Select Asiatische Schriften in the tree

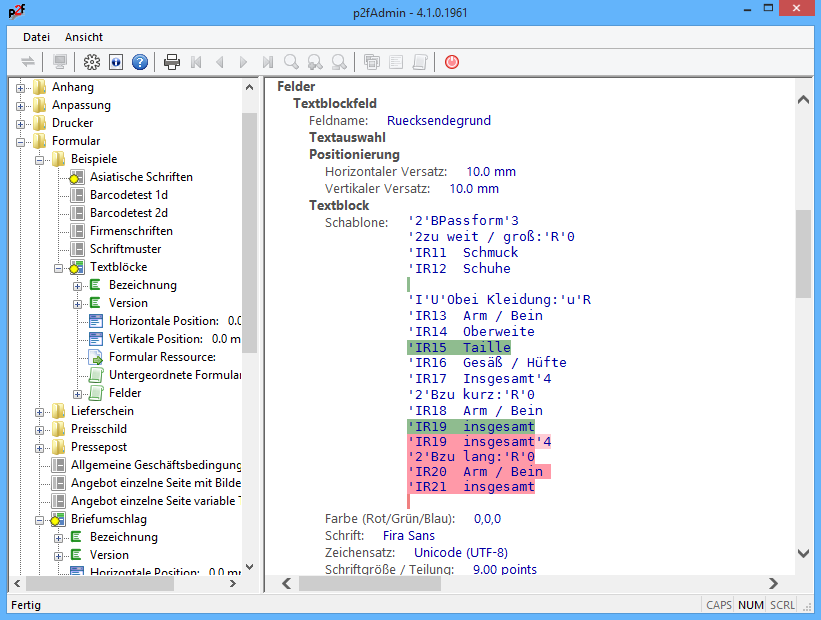[x=141, y=177]
